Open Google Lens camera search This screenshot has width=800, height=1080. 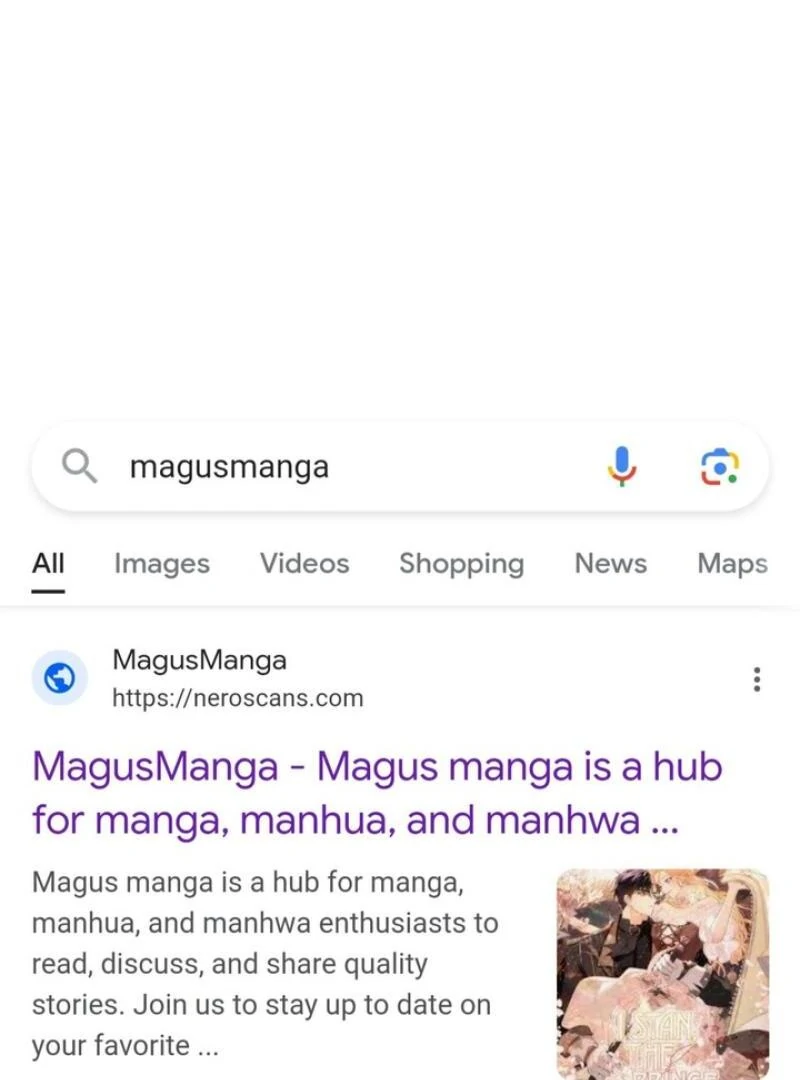(719, 466)
